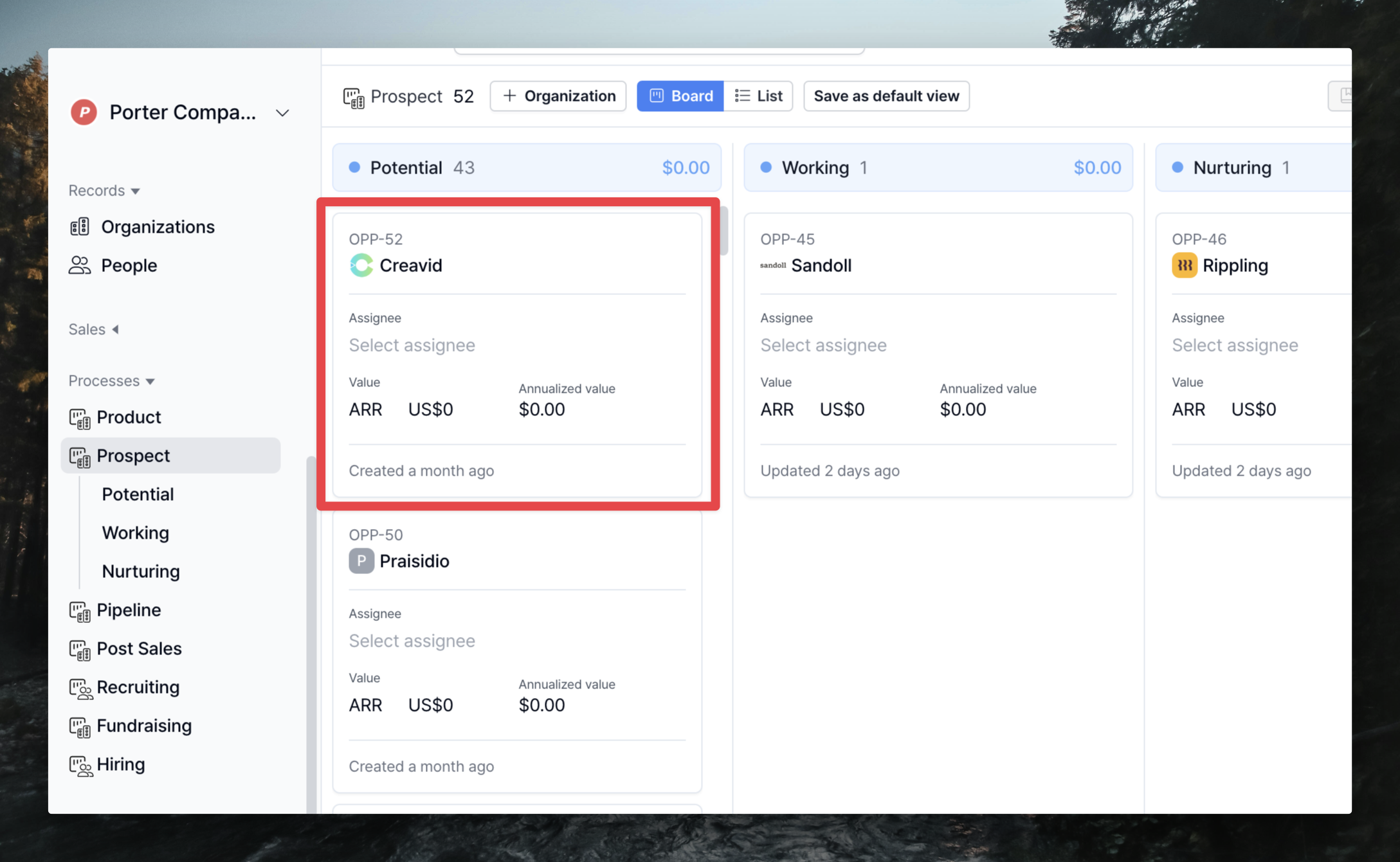Click Save as default view button
This screenshot has height=862, width=1400.
click(x=886, y=96)
